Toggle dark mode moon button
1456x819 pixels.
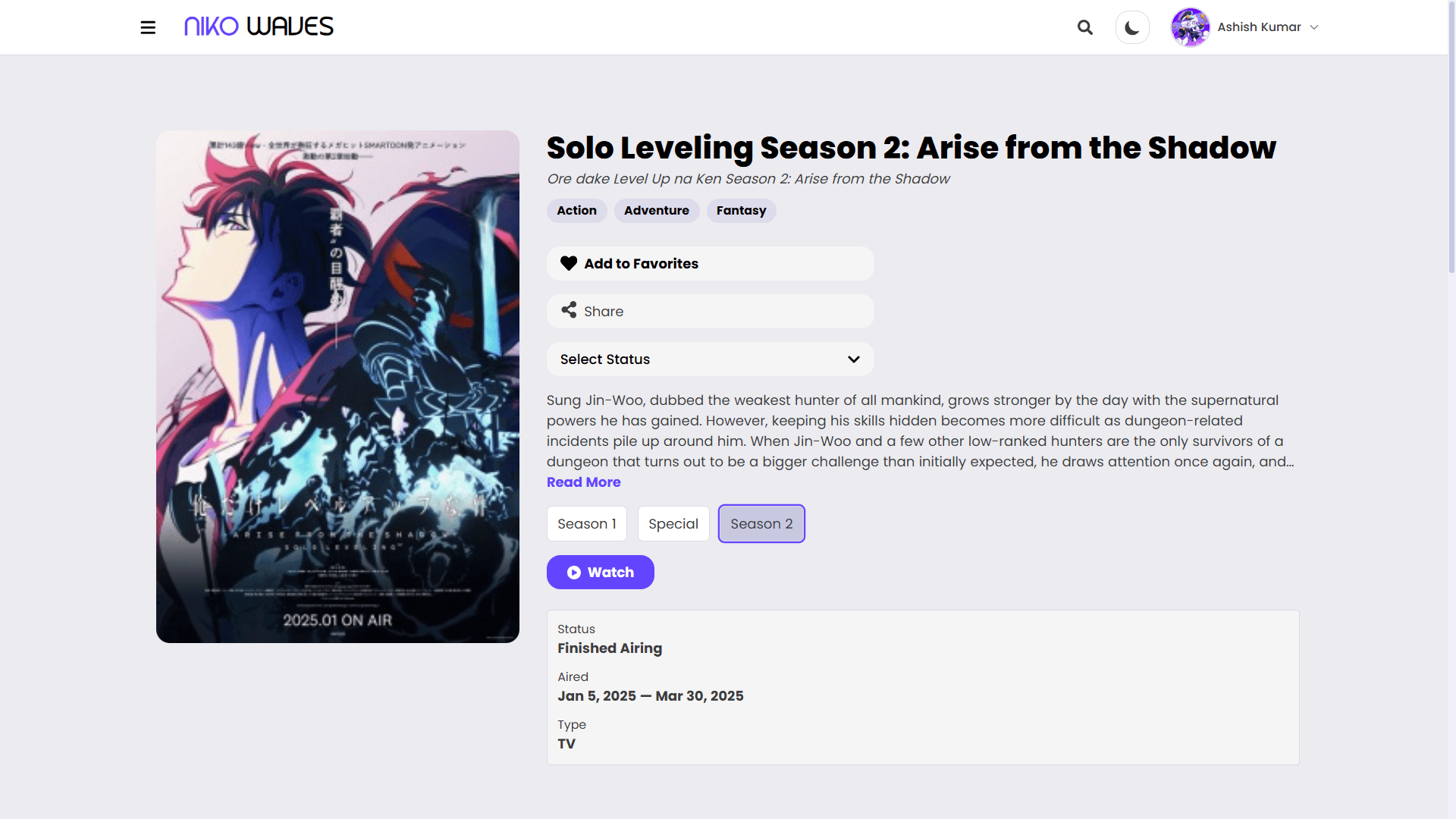1132,27
